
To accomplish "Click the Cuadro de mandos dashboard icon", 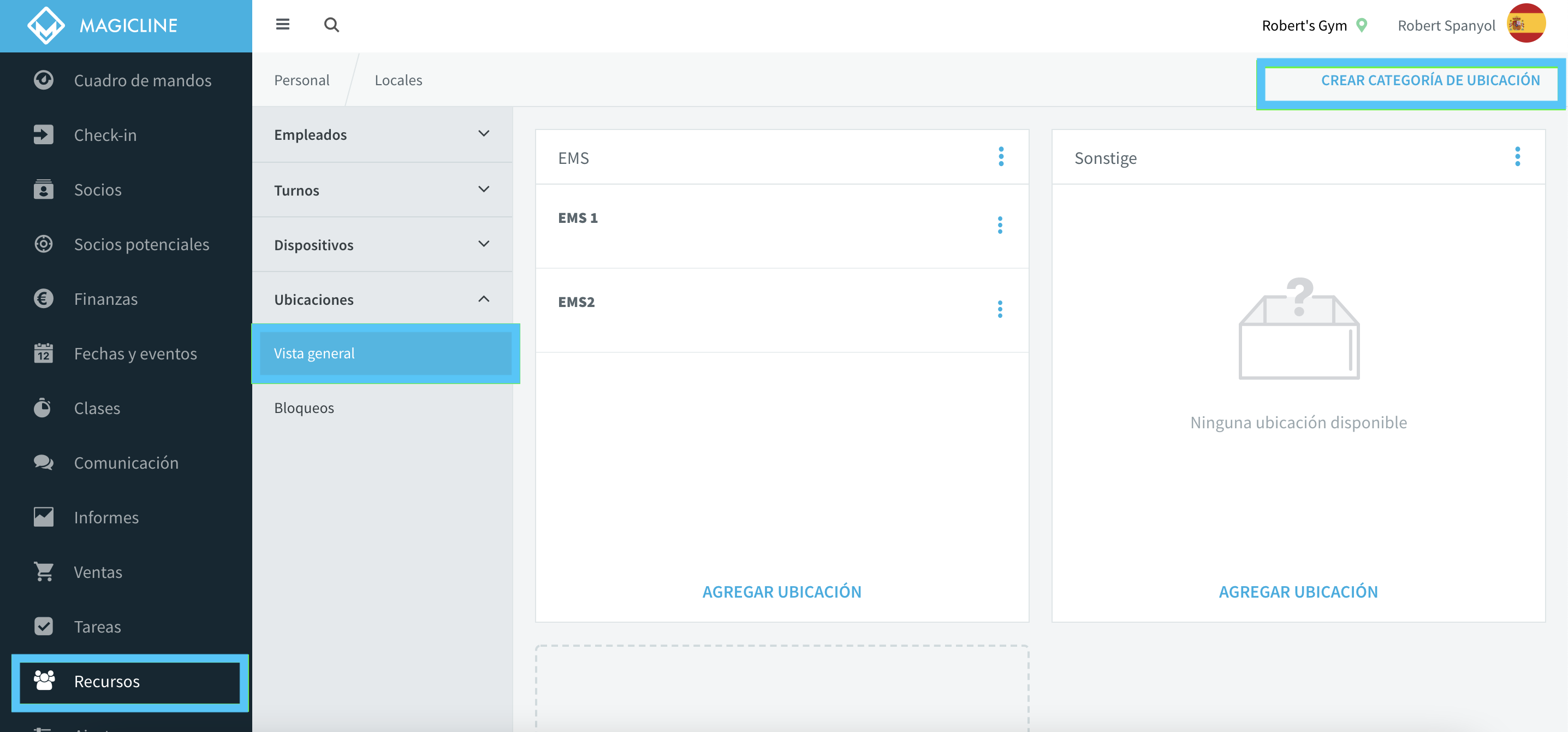I will tap(43, 80).
